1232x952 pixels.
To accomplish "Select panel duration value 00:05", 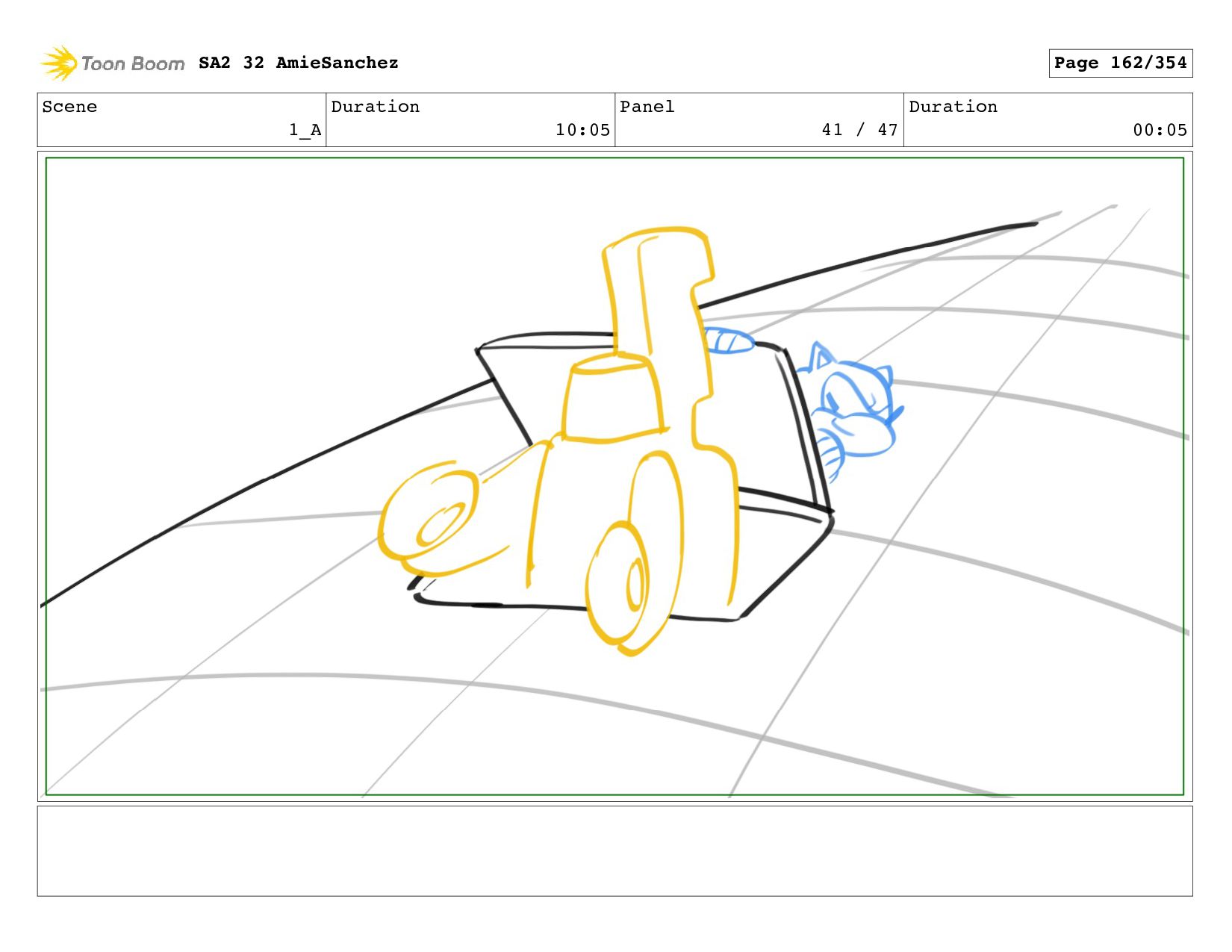I will (x=1160, y=130).
